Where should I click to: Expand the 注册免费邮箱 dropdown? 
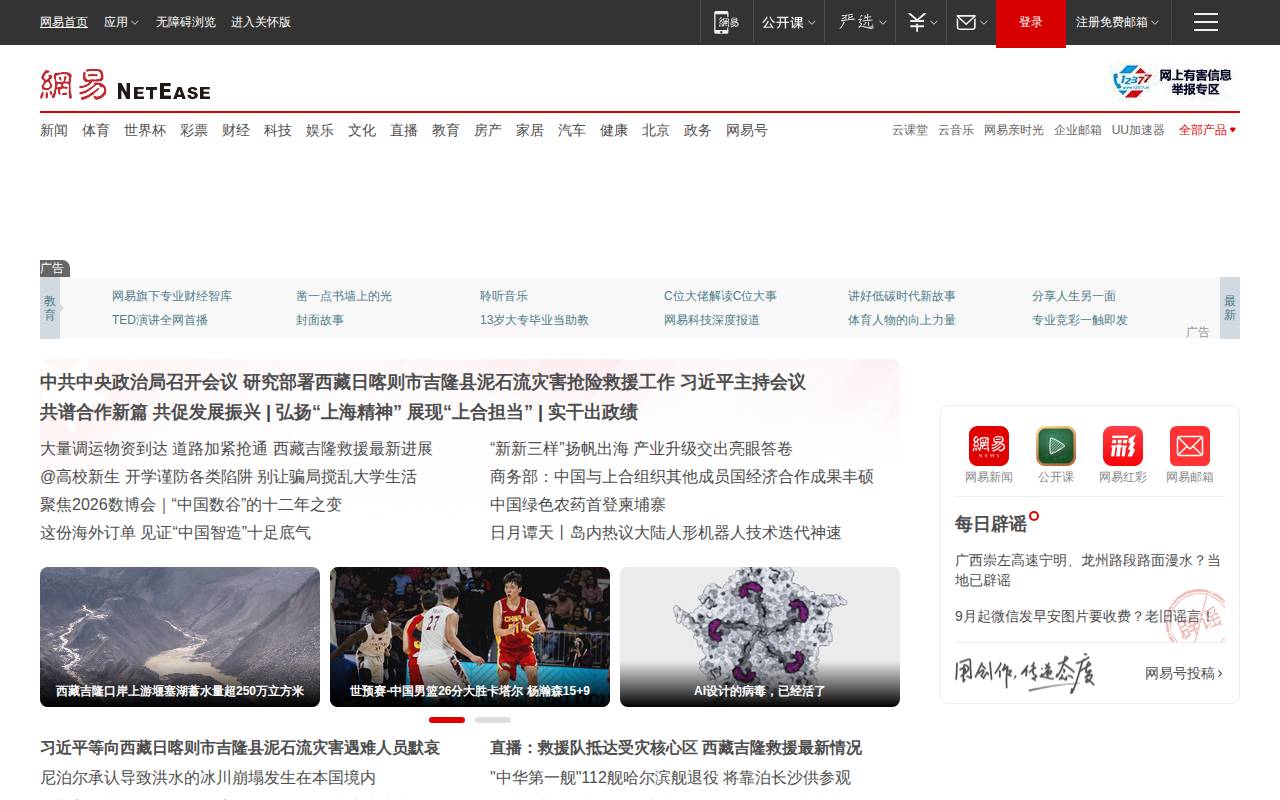pyautogui.click(x=1117, y=22)
